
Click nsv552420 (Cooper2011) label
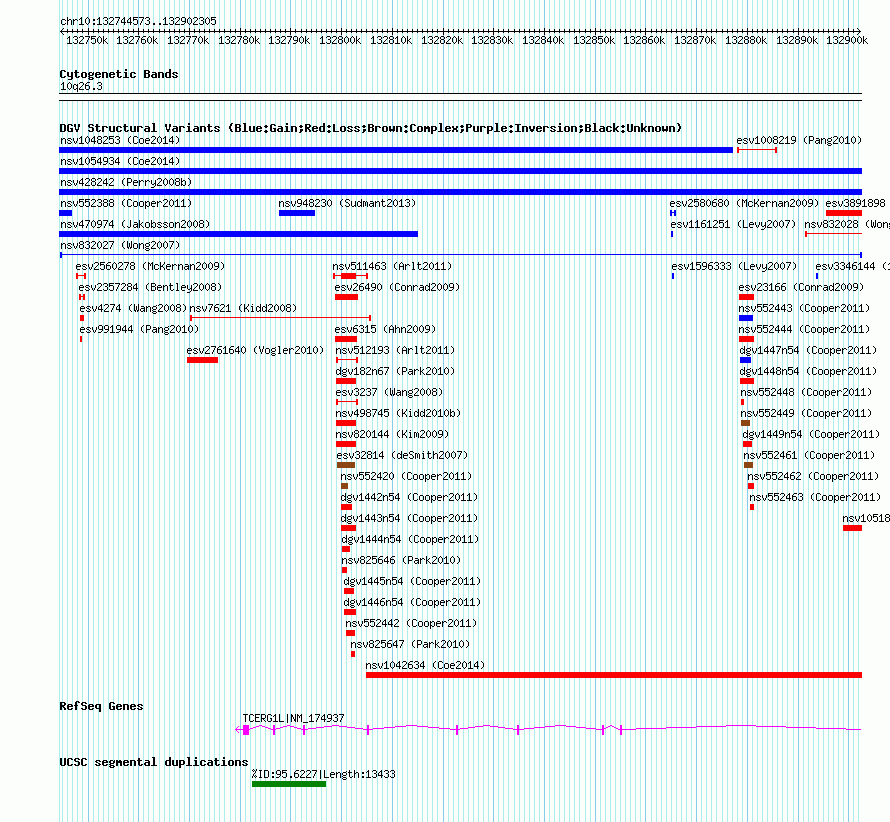point(406,476)
